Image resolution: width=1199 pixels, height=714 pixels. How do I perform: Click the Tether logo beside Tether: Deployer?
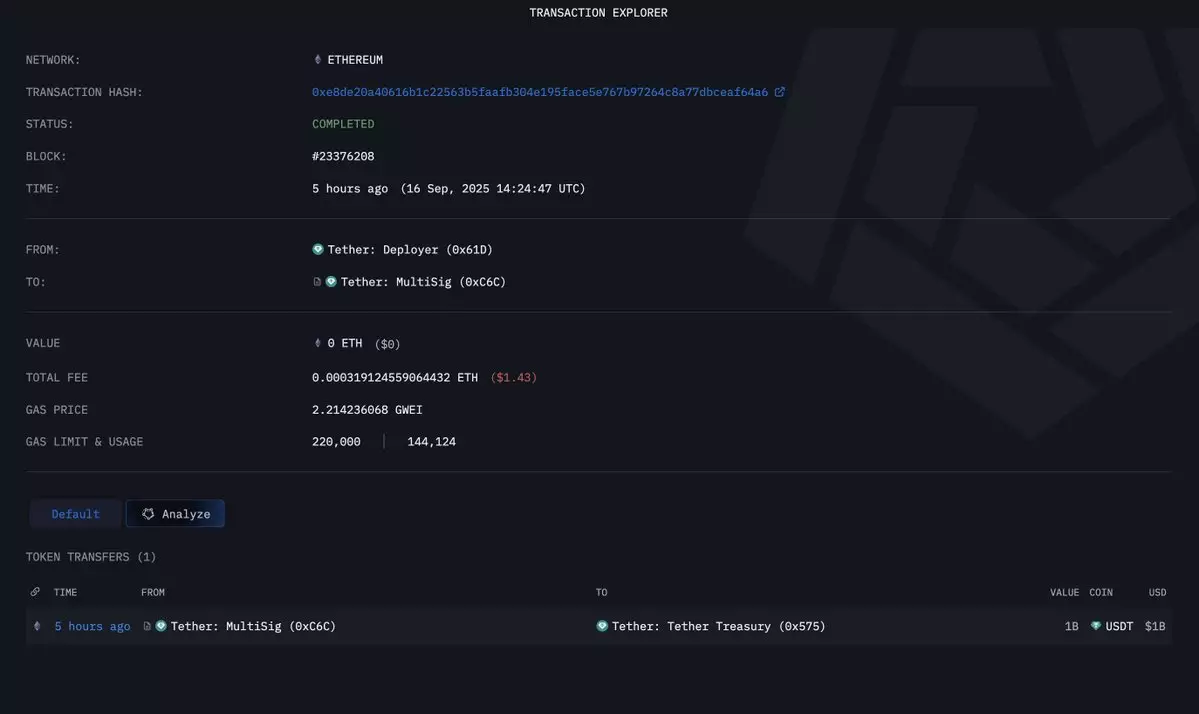(x=318, y=249)
